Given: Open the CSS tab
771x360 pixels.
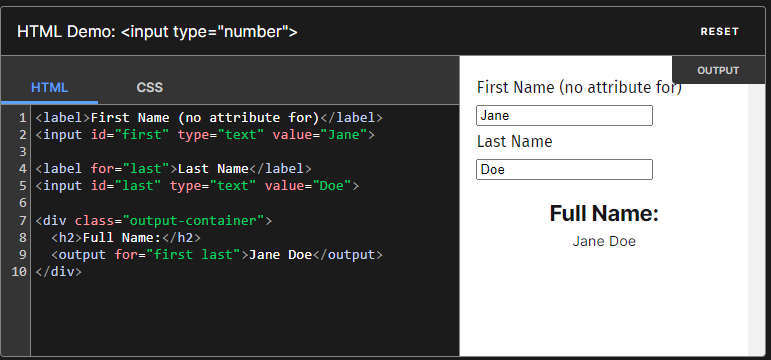Looking at the screenshot, I should pos(149,88).
